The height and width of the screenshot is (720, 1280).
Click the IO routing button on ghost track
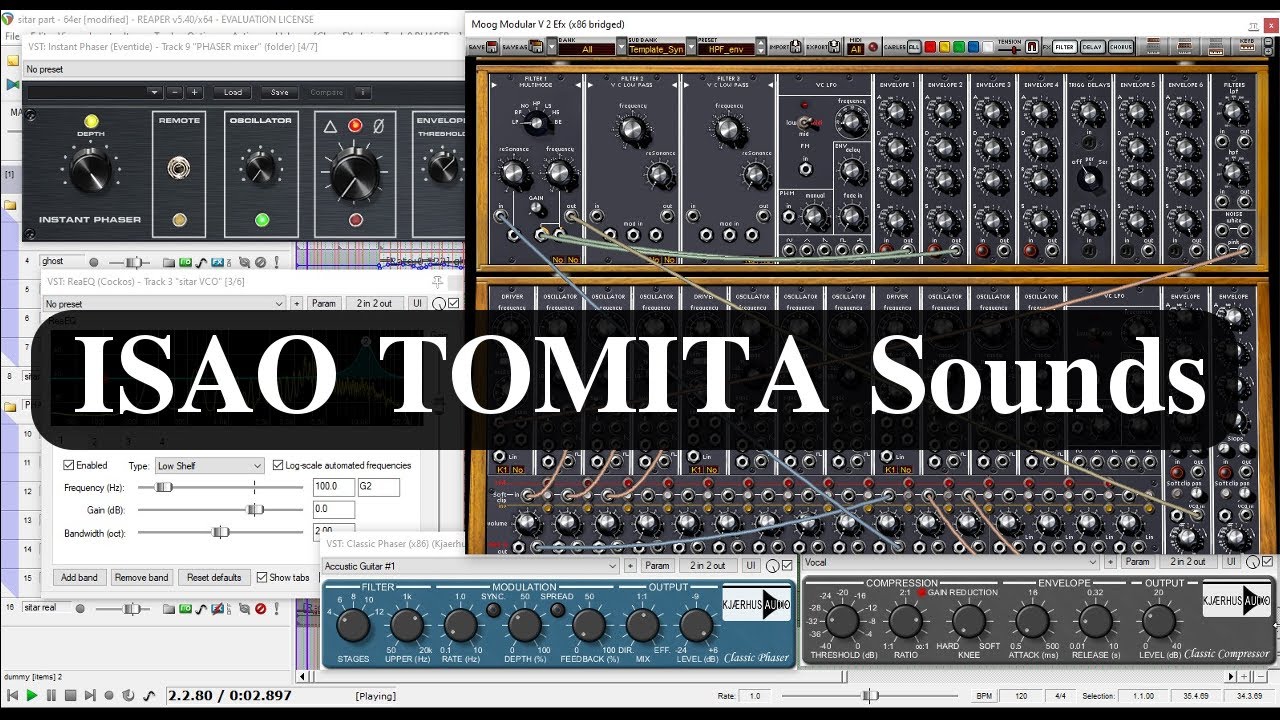[x=185, y=262]
